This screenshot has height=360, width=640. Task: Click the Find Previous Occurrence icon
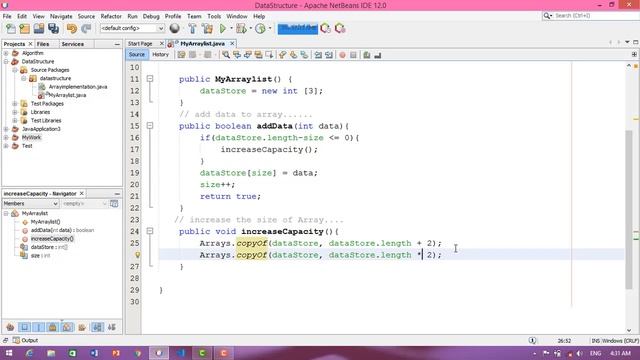(x=237, y=55)
